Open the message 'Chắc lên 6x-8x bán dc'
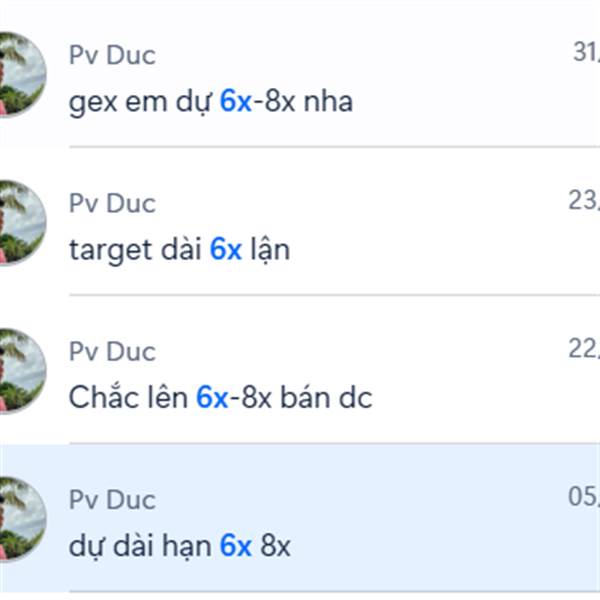The image size is (600, 600). [x=220, y=398]
